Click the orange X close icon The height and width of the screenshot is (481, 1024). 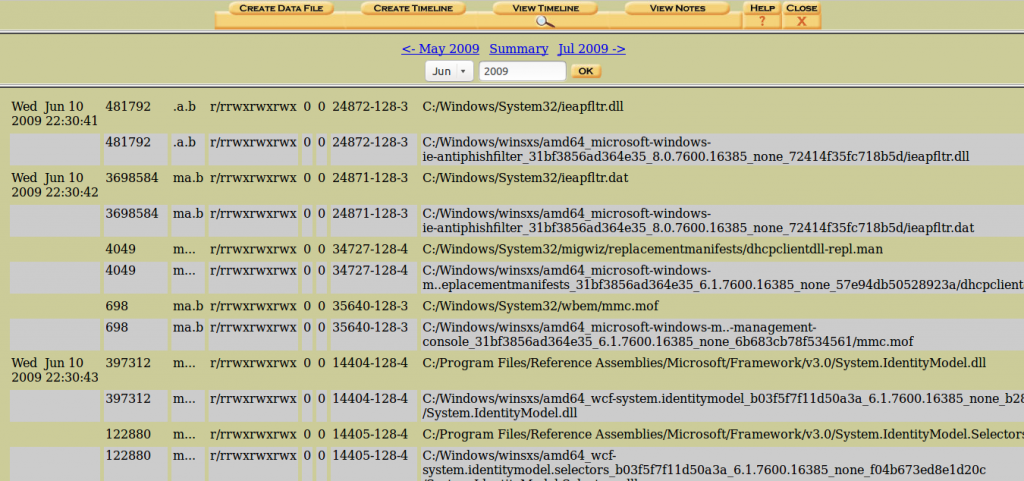[801, 22]
